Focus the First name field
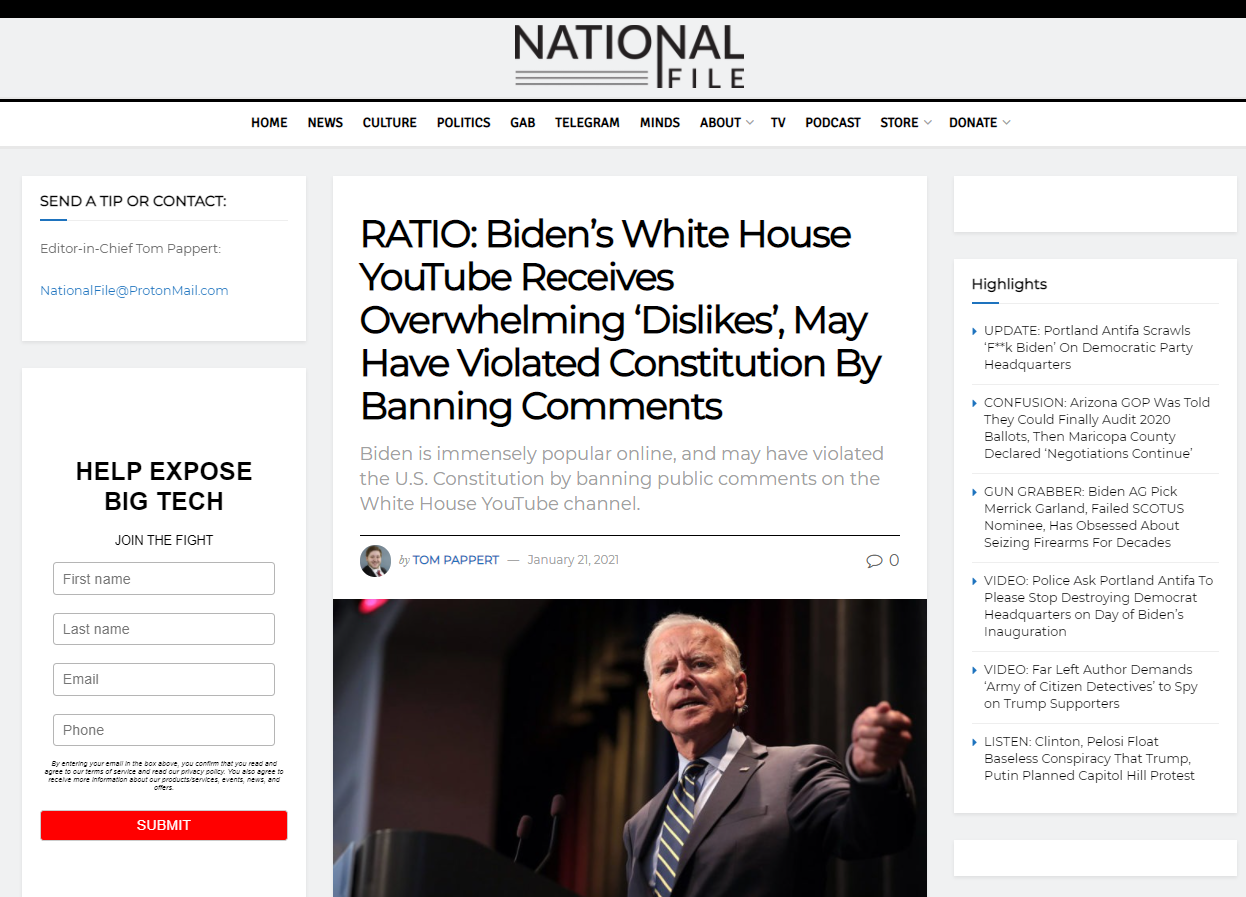The height and width of the screenshot is (897, 1246). 164,579
